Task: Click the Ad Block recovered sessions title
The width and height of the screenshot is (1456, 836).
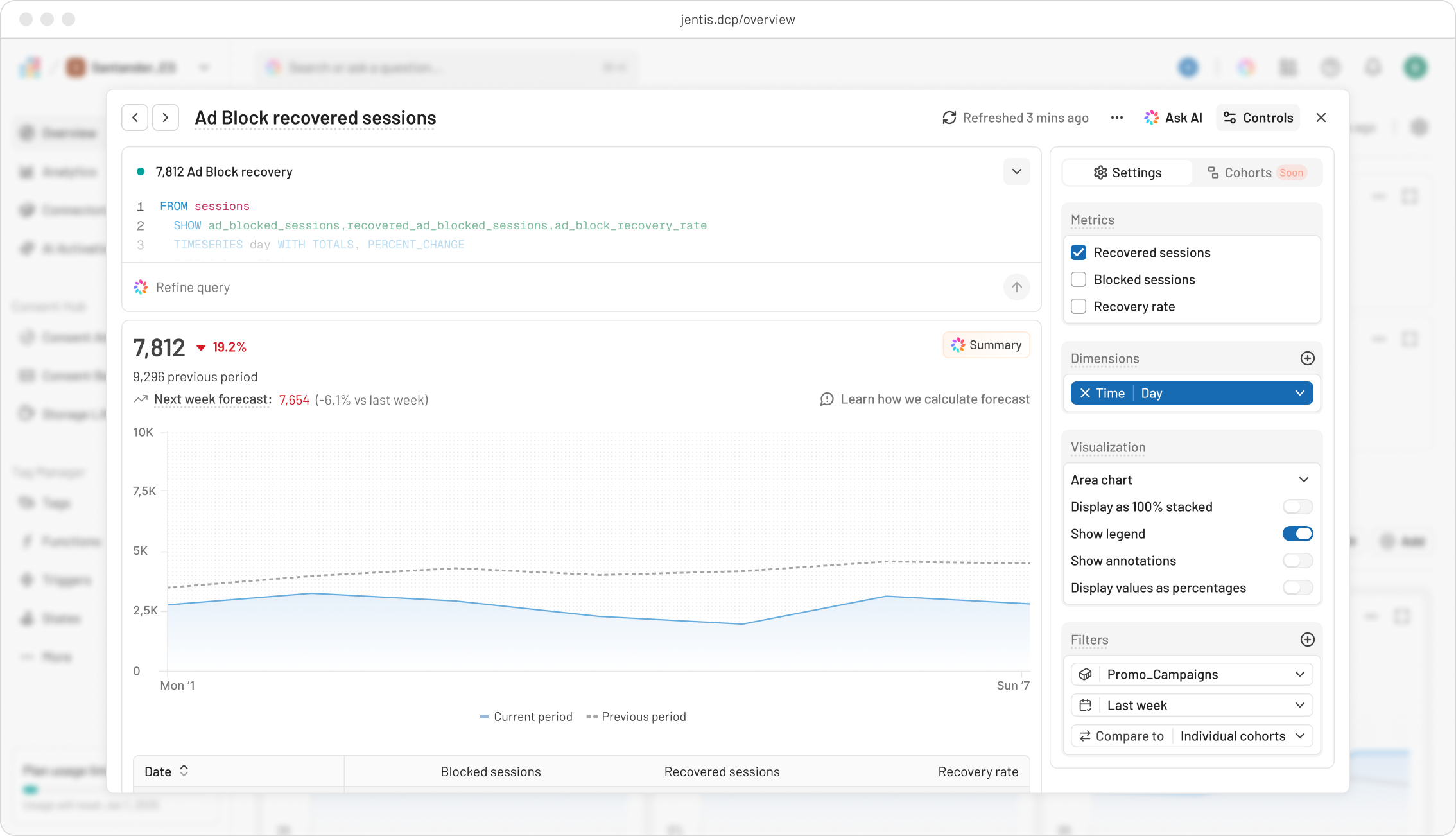Action: coord(315,118)
